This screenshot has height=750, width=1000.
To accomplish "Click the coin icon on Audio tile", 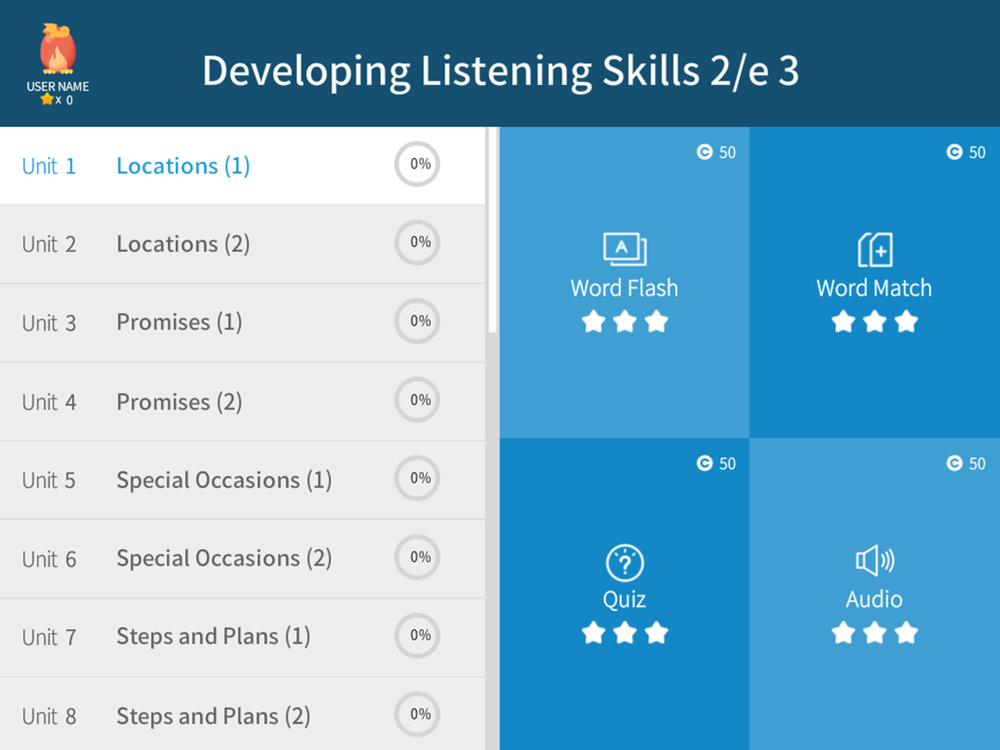I will [x=954, y=463].
